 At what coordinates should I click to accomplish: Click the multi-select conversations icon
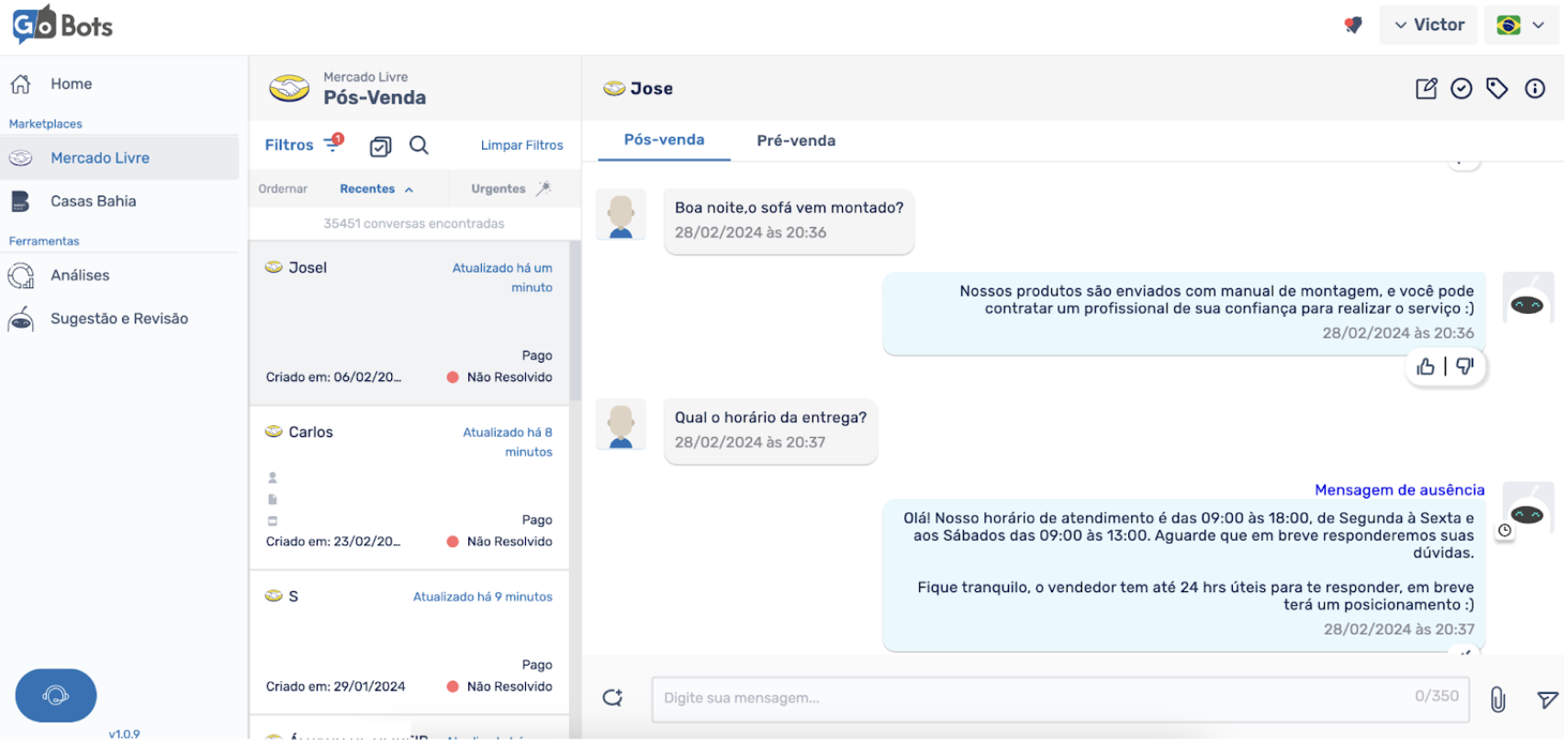(380, 146)
